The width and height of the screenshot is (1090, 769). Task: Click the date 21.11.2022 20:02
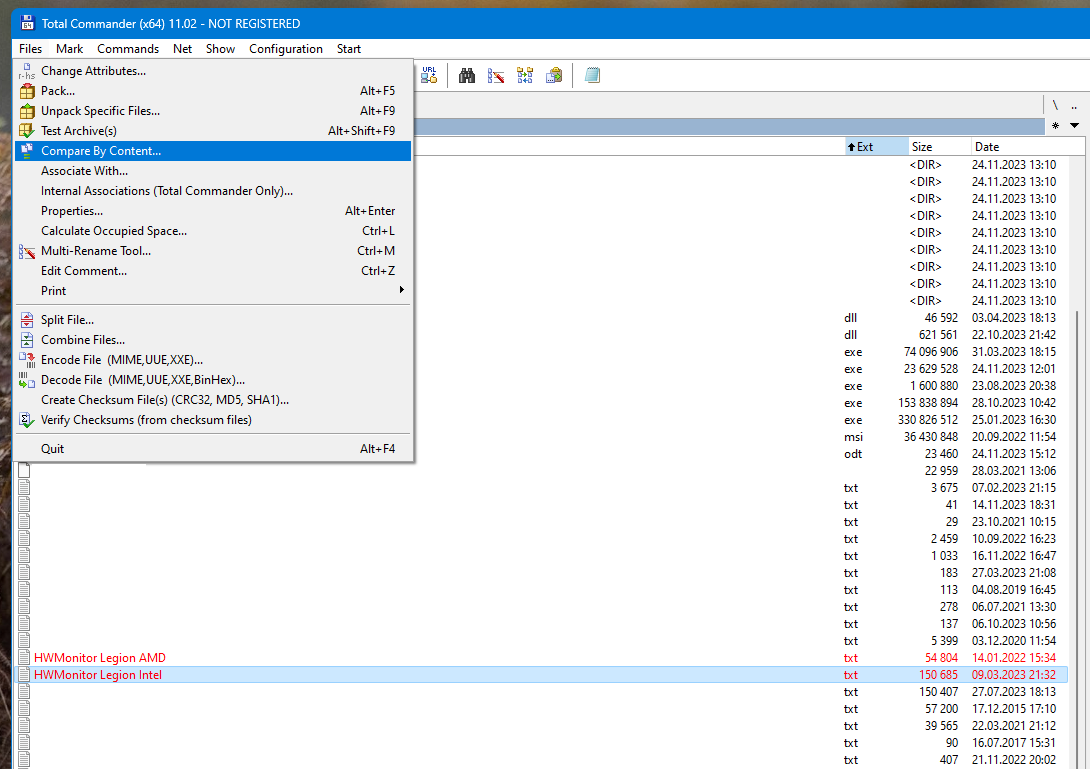(1014, 760)
